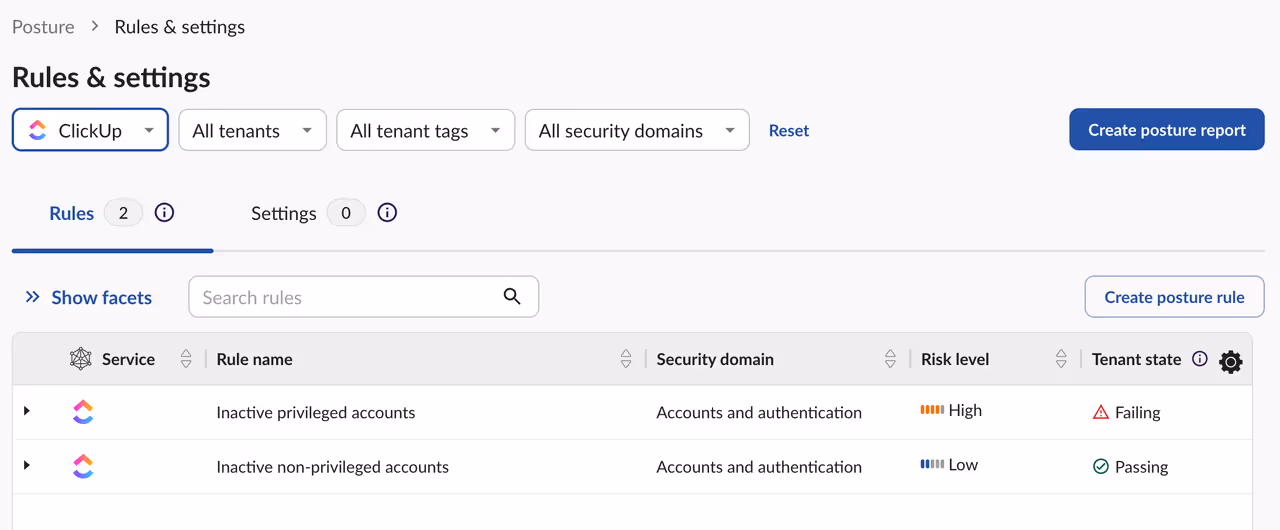Open table column settings gear
This screenshot has width=1280, height=530.
[1231, 362]
